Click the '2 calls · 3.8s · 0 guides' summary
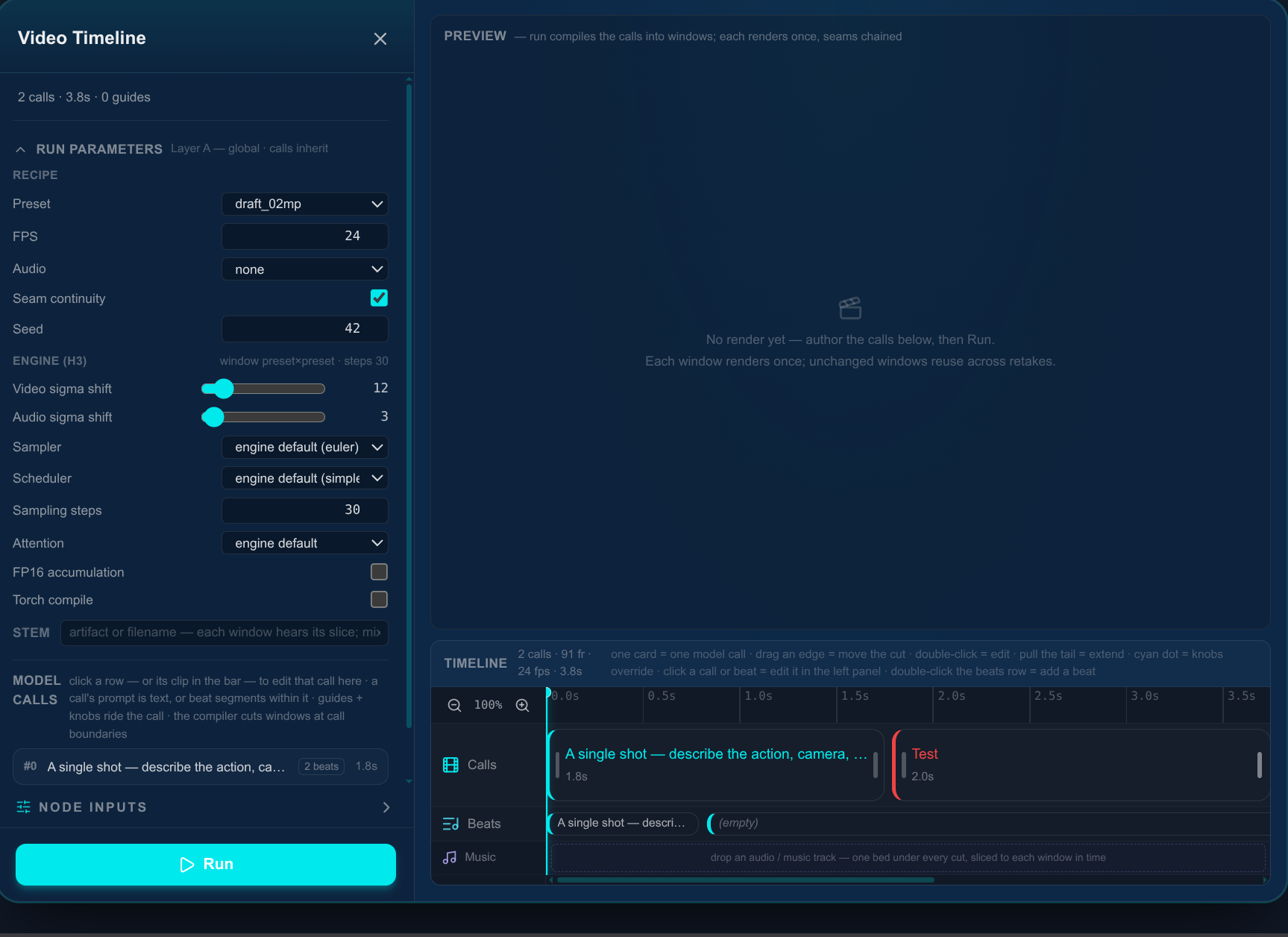This screenshot has height=937, width=1288. [x=84, y=97]
